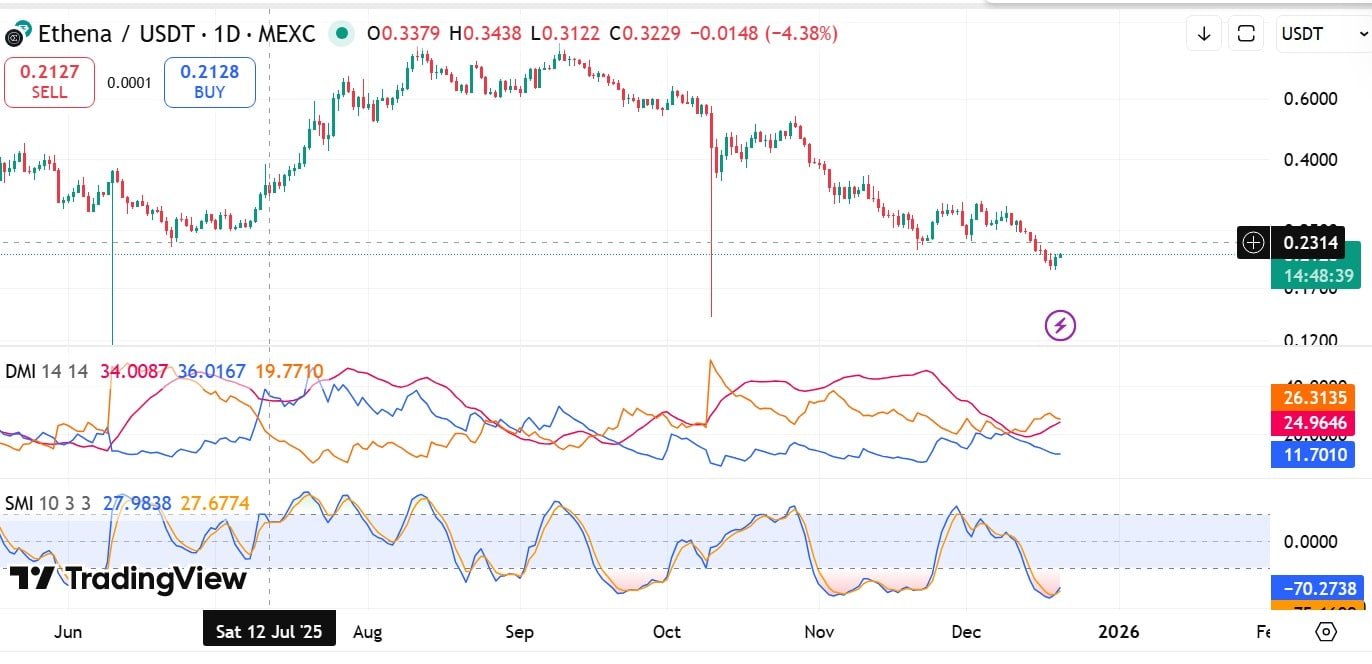
Task: Click the TradingView logo
Action: tap(128, 579)
